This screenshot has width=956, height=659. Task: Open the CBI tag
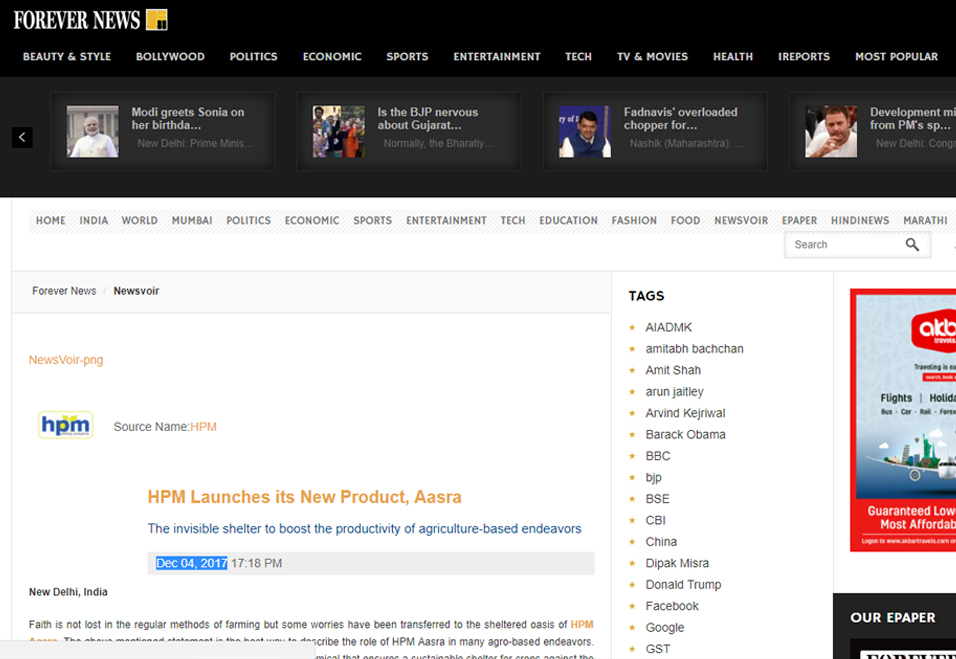[655, 520]
